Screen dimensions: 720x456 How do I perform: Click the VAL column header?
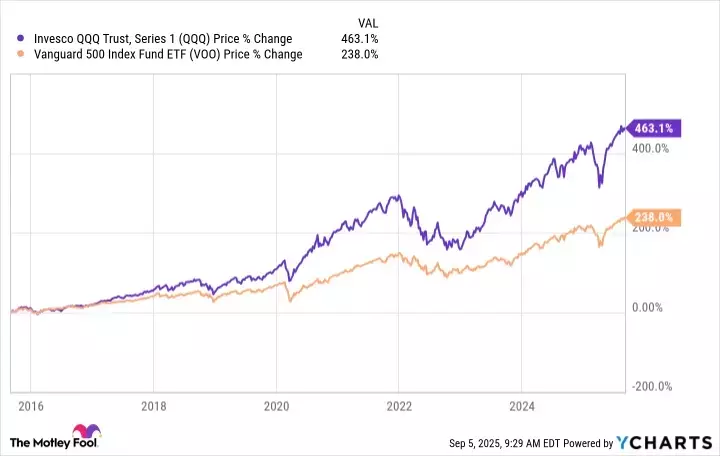pyautogui.click(x=368, y=21)
